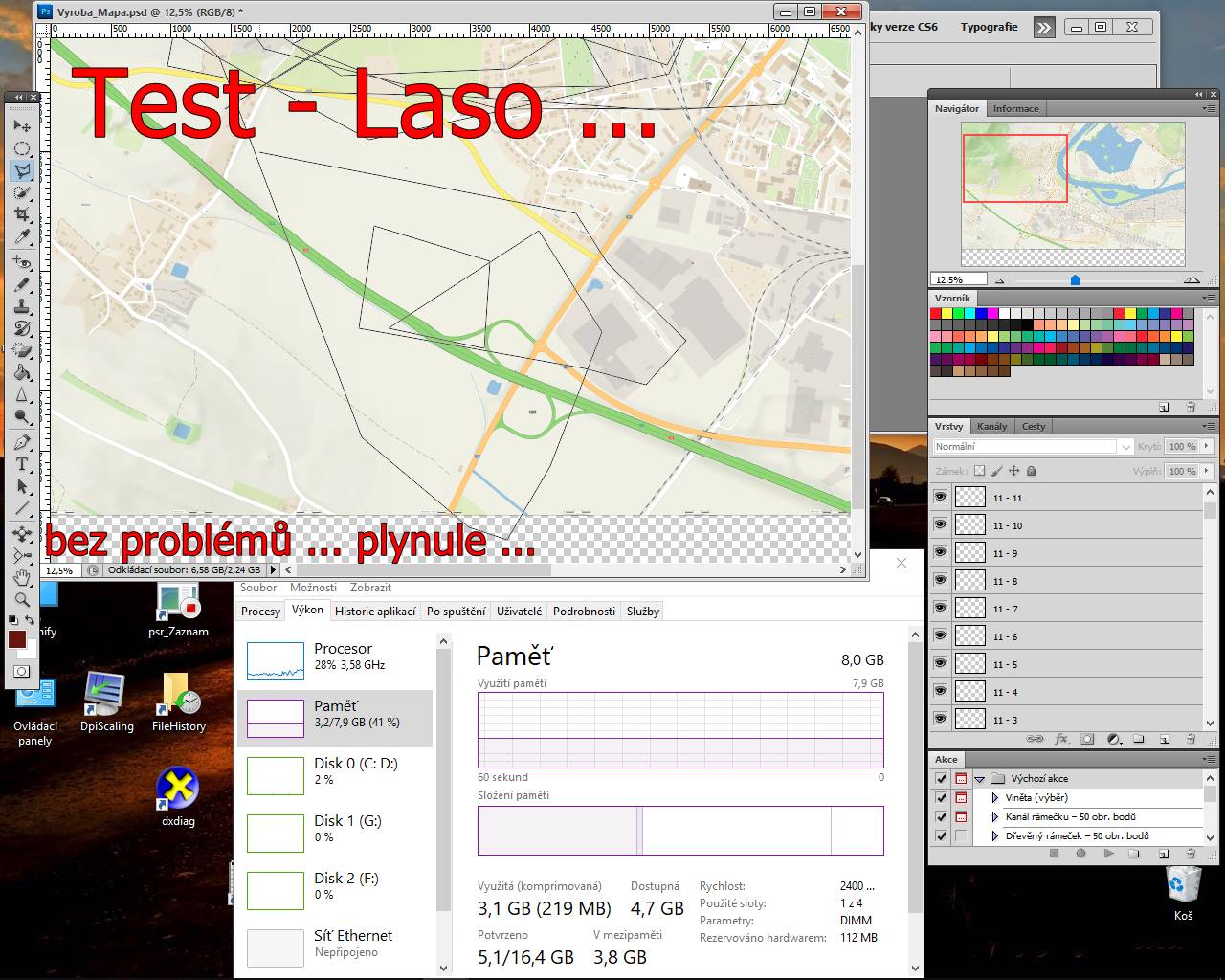This screenshot has height=980, width=1225.
Task: Show Disk 0 (C: D:) performance
Action: click(335, 775)
